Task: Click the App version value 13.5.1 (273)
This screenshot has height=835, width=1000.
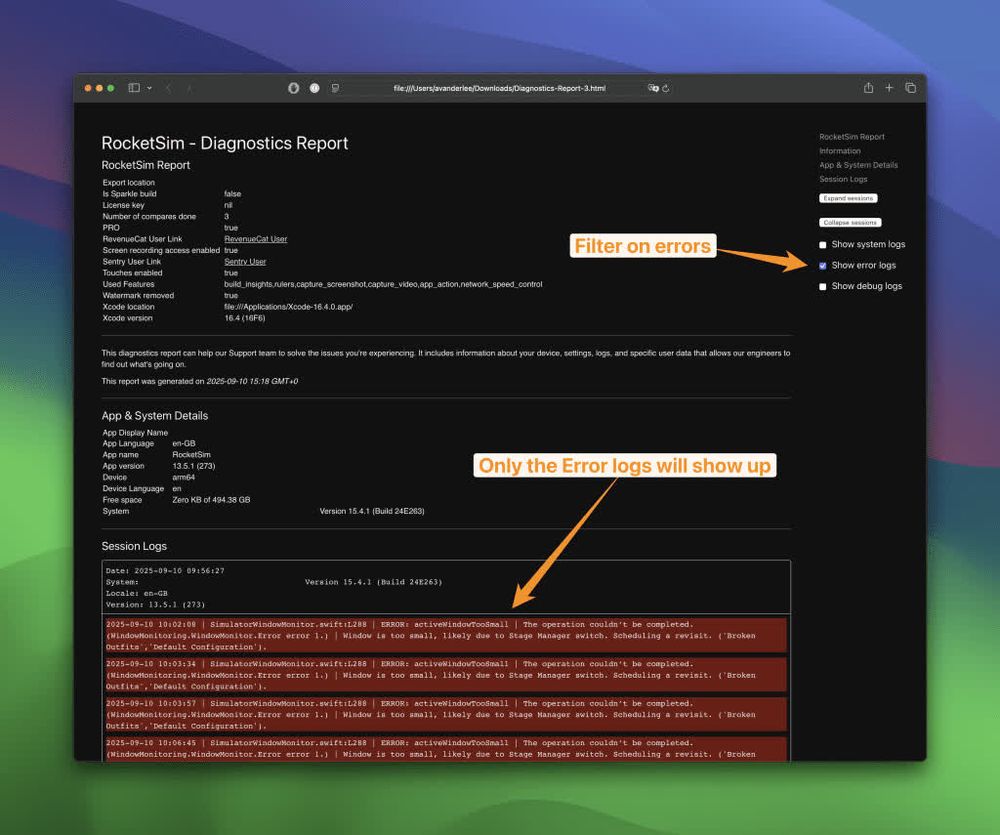Action: (x=194, y=466)
